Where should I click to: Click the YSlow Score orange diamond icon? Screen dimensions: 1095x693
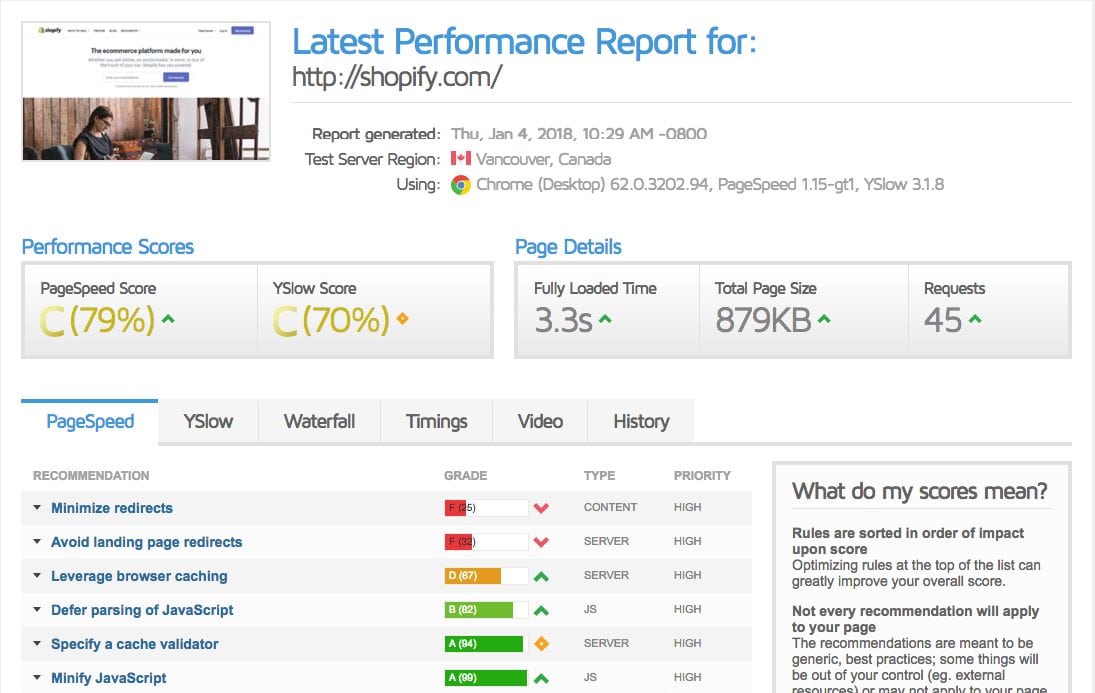pos(402,319)
